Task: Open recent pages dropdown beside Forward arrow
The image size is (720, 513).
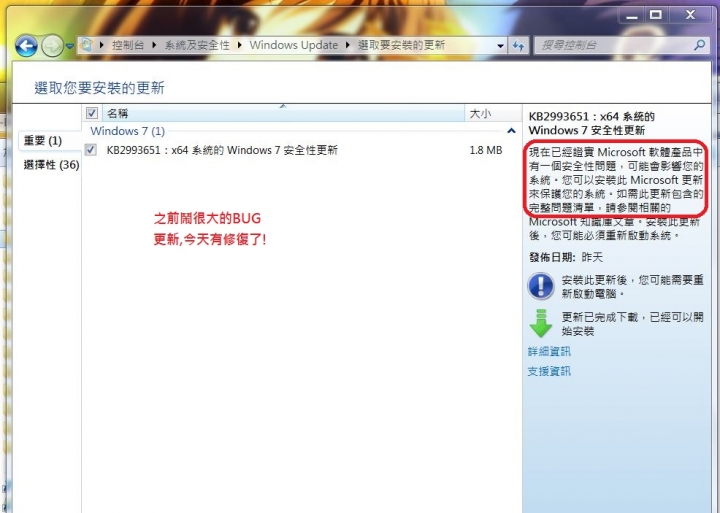Action: tap(70, 46)
